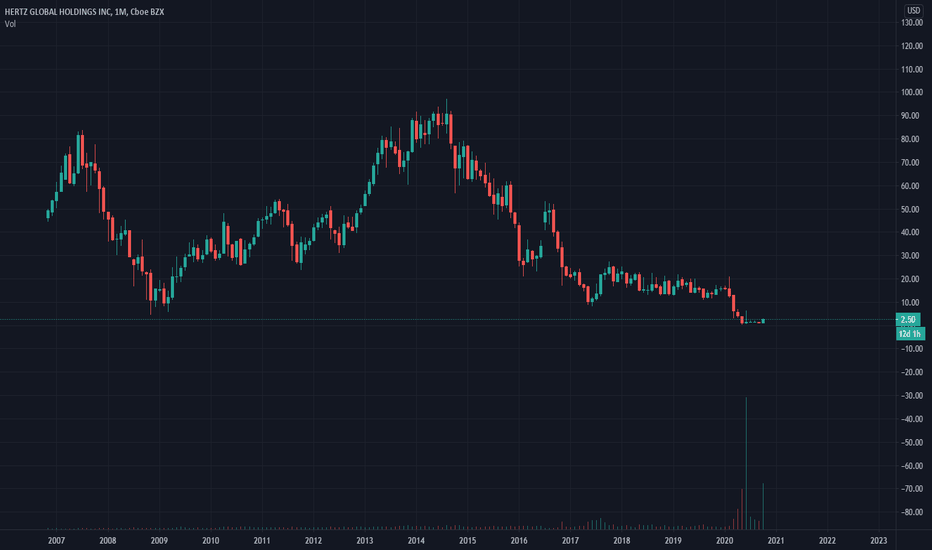Click the 2018 label on time axis
Viewport: 932px width, 550px height.
622,540
